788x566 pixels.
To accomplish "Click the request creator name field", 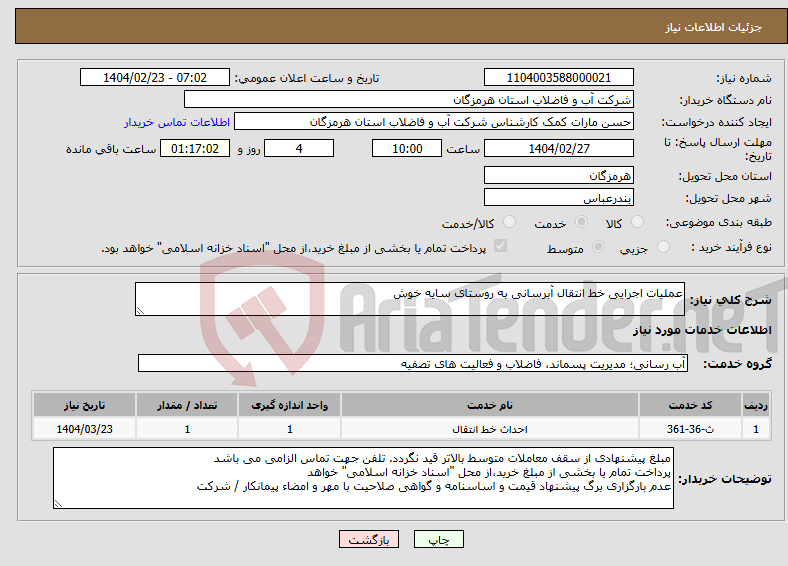I will [434, 122].
